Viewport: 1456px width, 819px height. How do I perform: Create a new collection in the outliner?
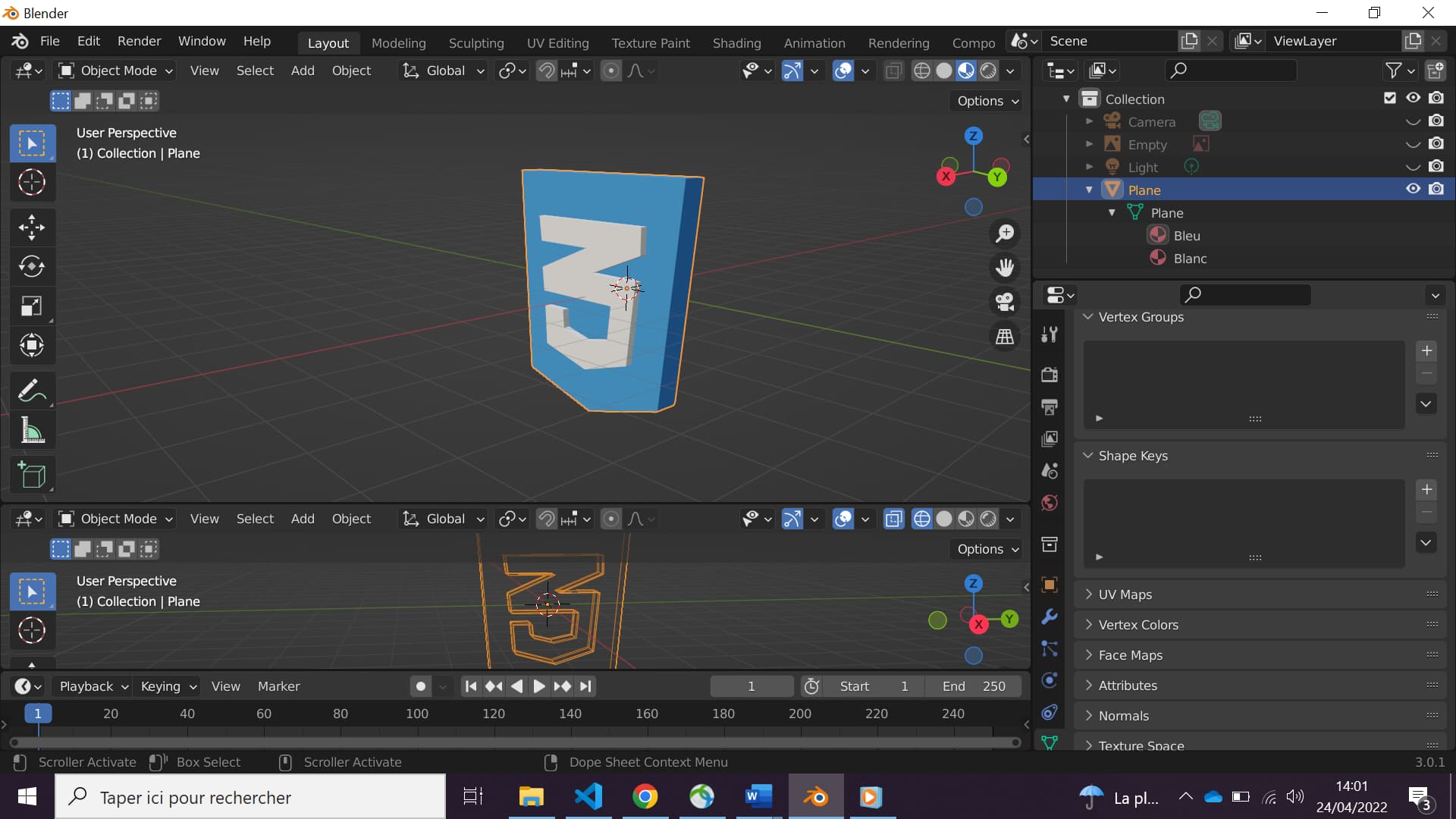[1437, 70]
